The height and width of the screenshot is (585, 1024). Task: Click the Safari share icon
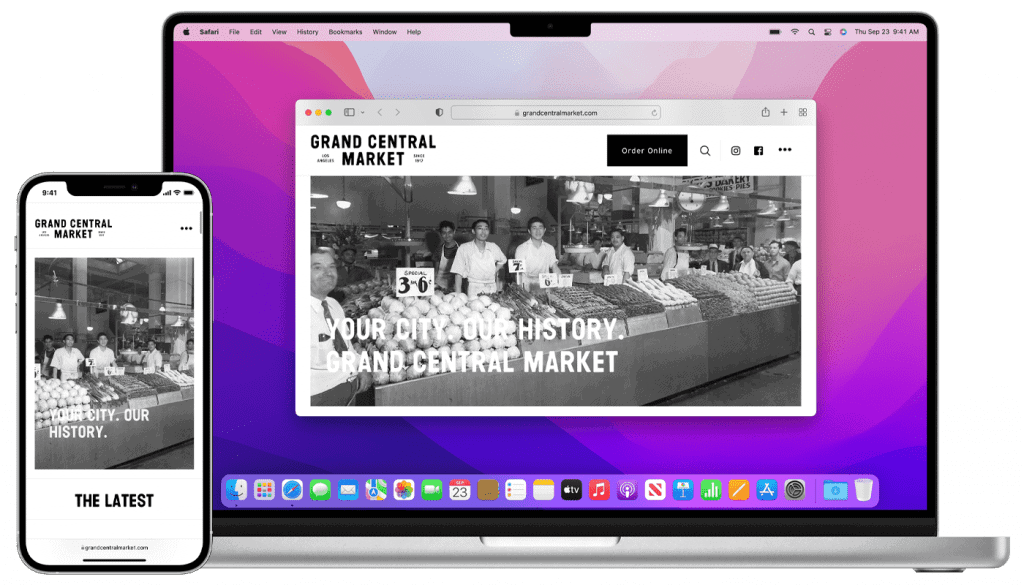click(x=765, y=112)
